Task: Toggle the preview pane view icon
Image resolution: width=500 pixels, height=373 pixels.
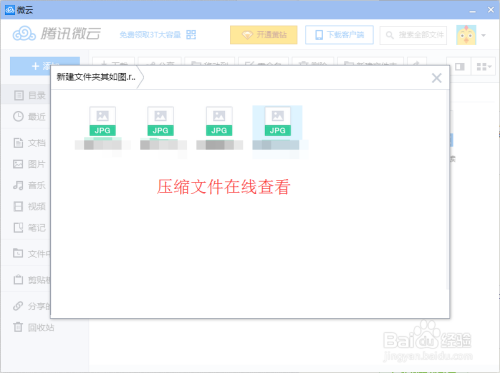Action: 460,67
